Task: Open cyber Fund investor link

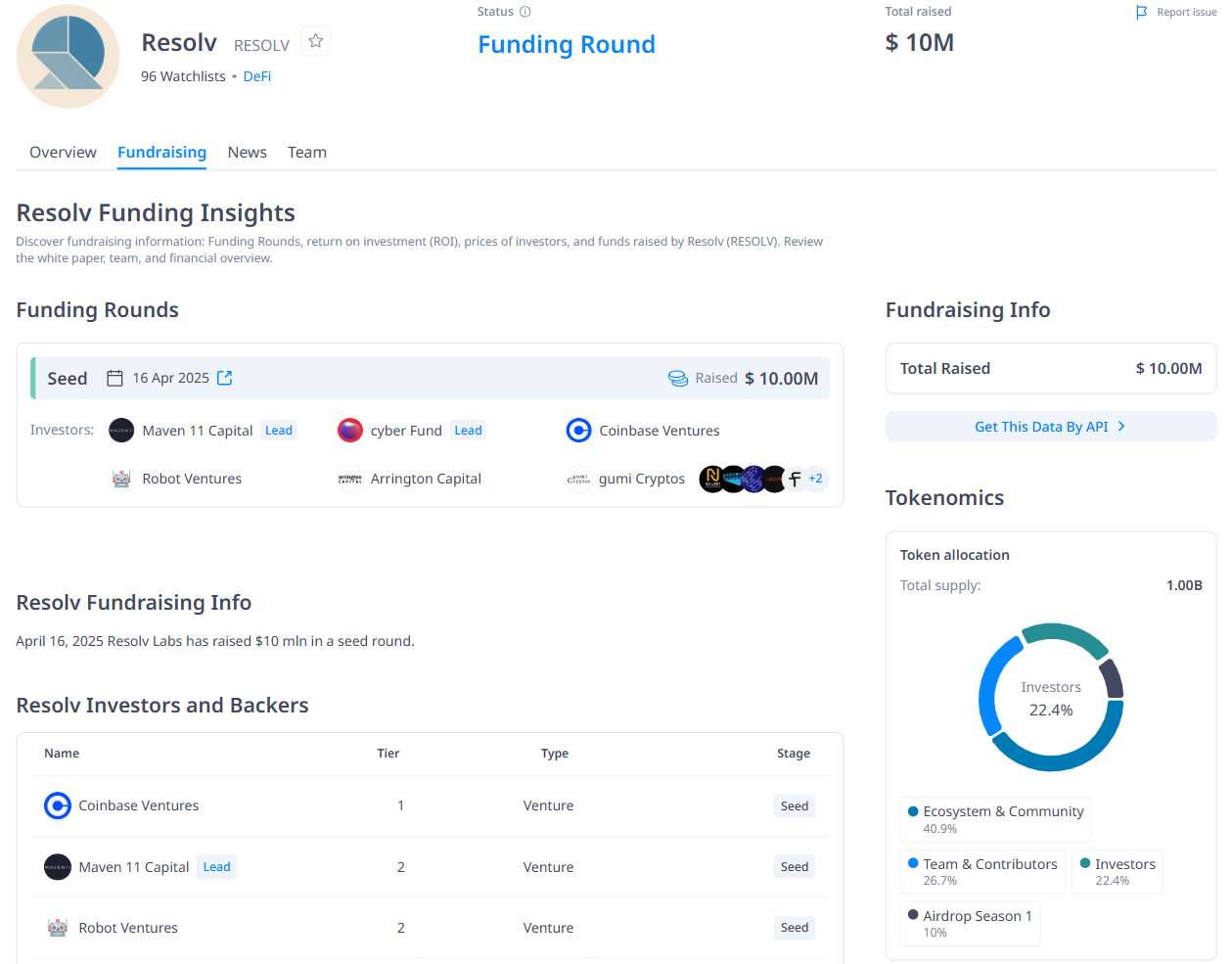Action: [x=406, y=431]
